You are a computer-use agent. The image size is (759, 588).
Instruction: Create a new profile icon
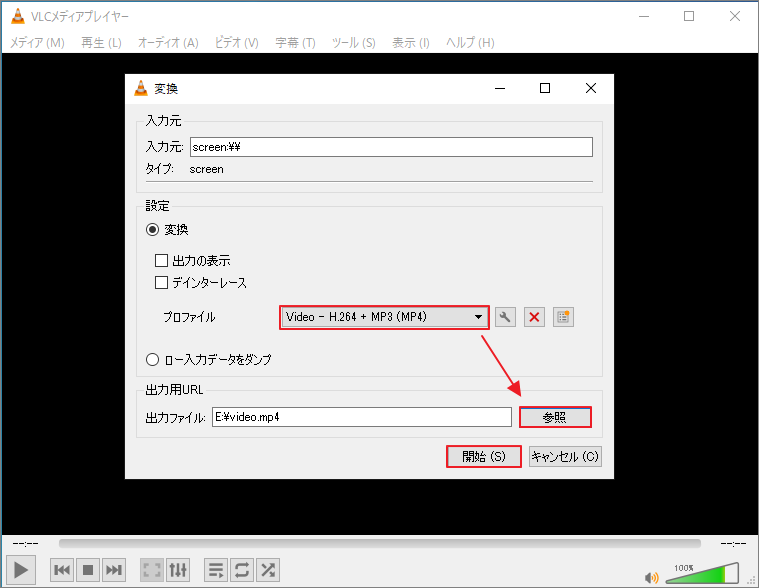coord(563,317)
